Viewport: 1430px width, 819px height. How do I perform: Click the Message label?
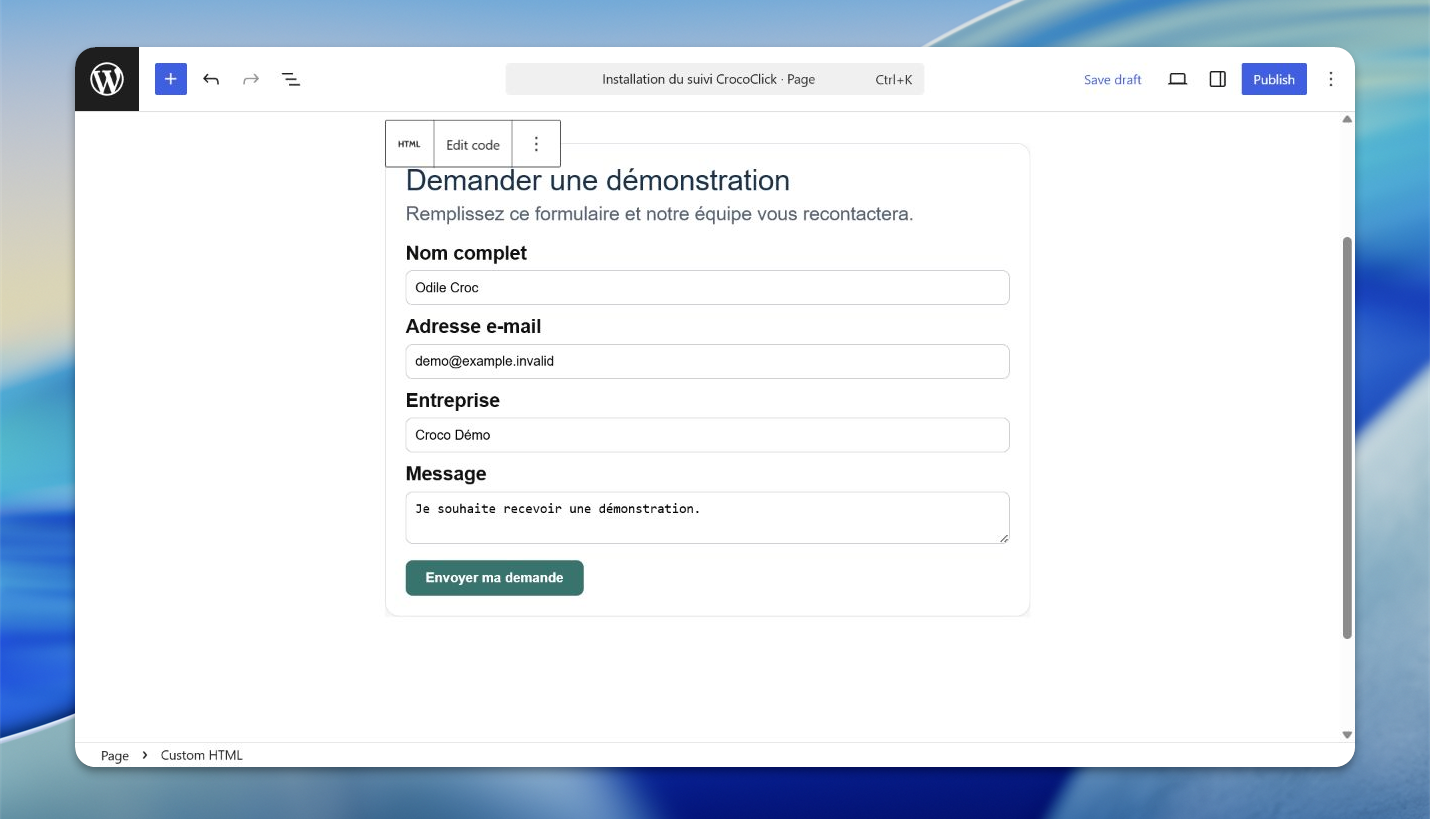coord(446,474)
